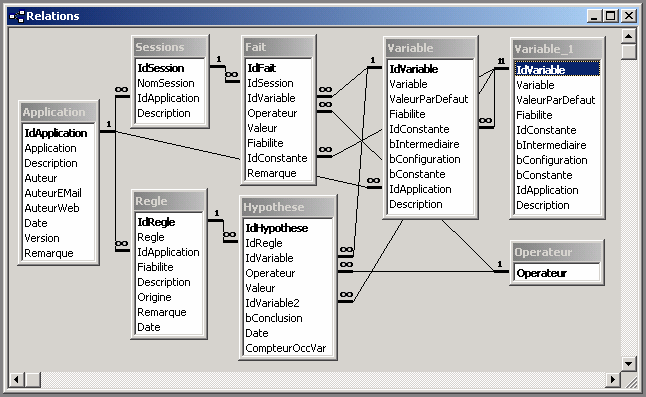Click the vertical scrollbar thumb

tap(628, 52)
